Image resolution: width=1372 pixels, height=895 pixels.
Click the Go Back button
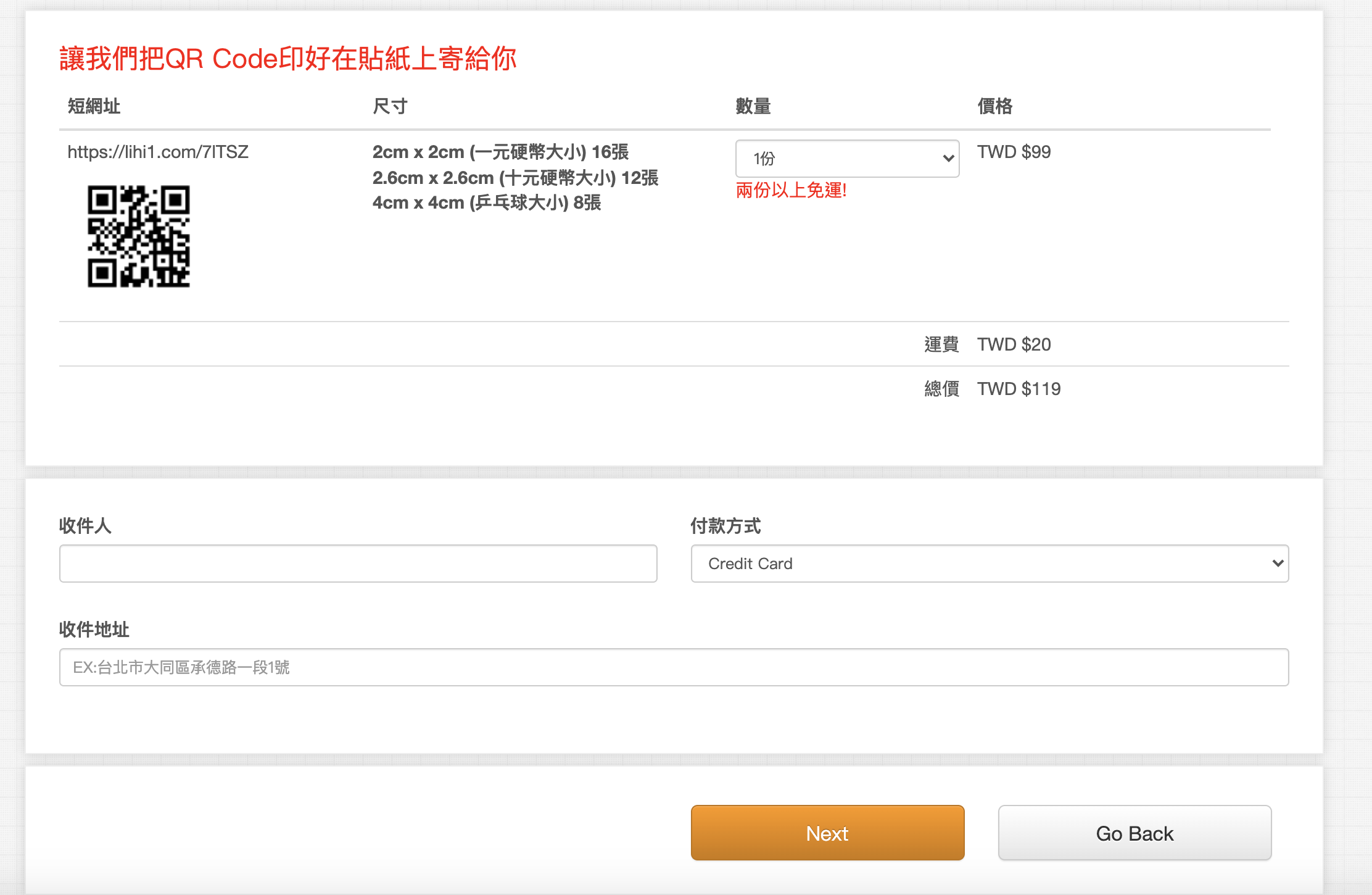(x=1134, y=833)
